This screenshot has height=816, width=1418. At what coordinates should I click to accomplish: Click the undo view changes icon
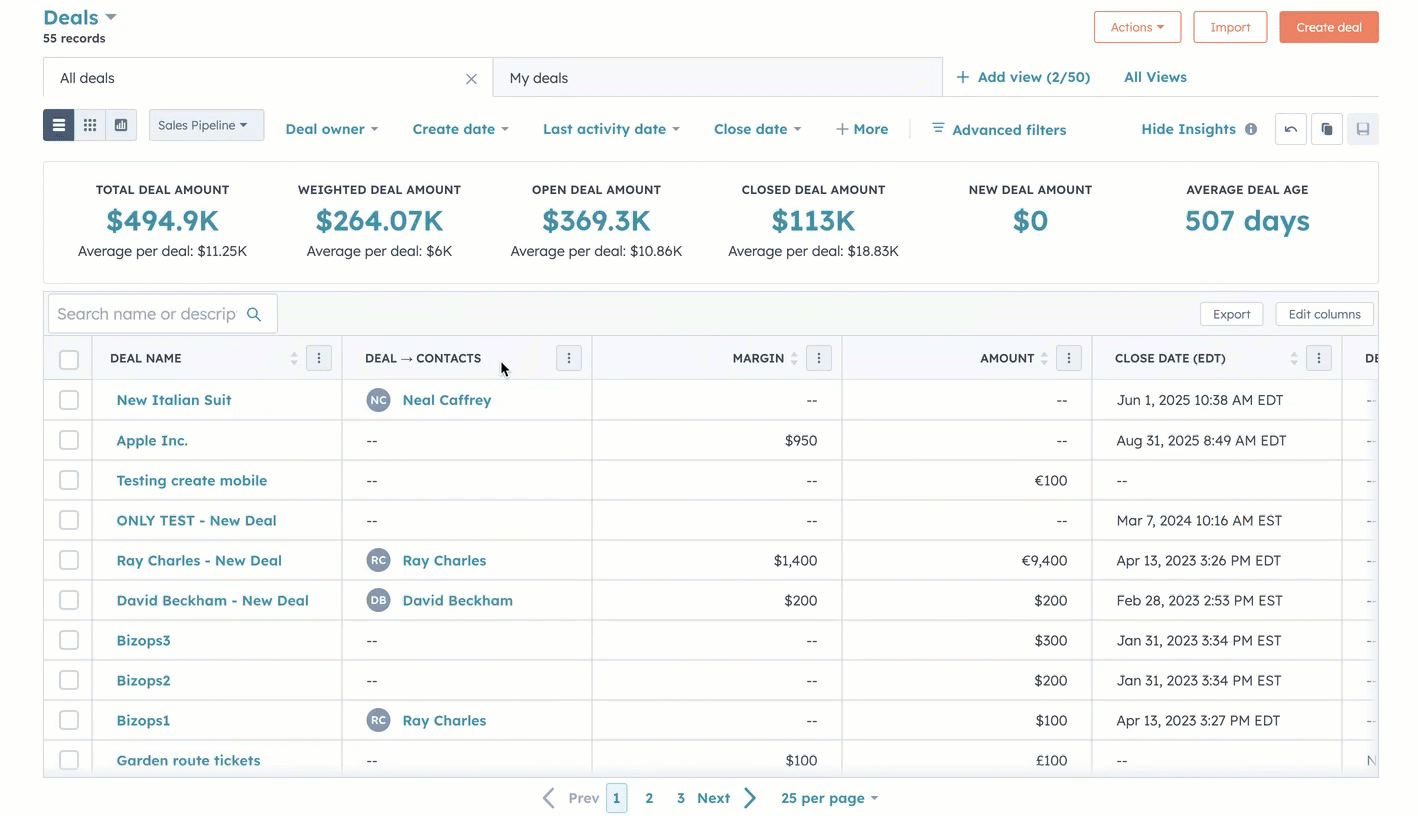pos(1290,129)
